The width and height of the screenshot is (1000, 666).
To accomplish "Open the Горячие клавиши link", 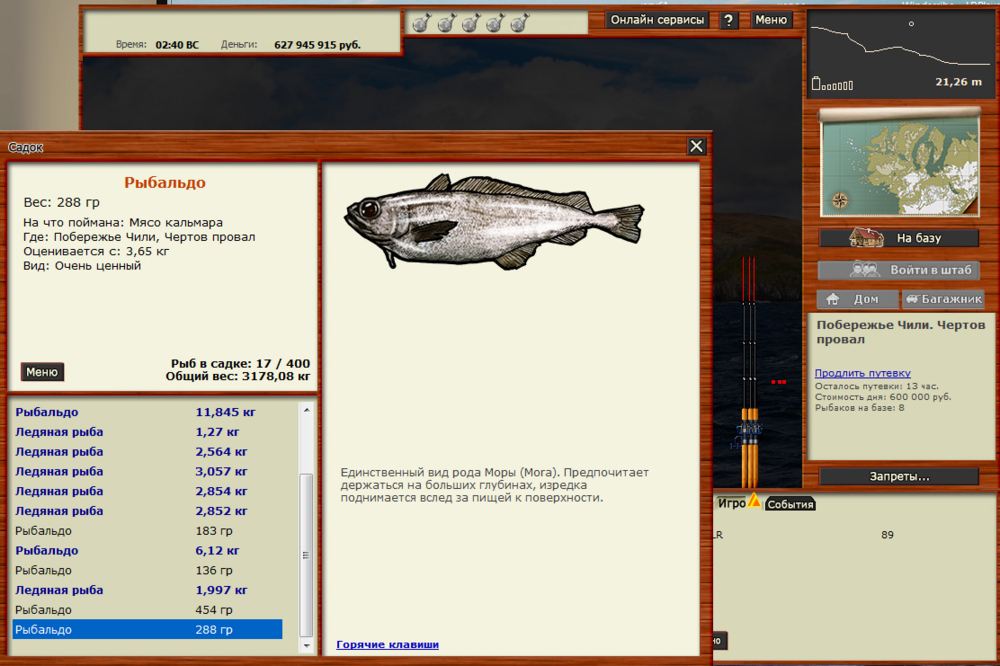I will coord(387,645).
